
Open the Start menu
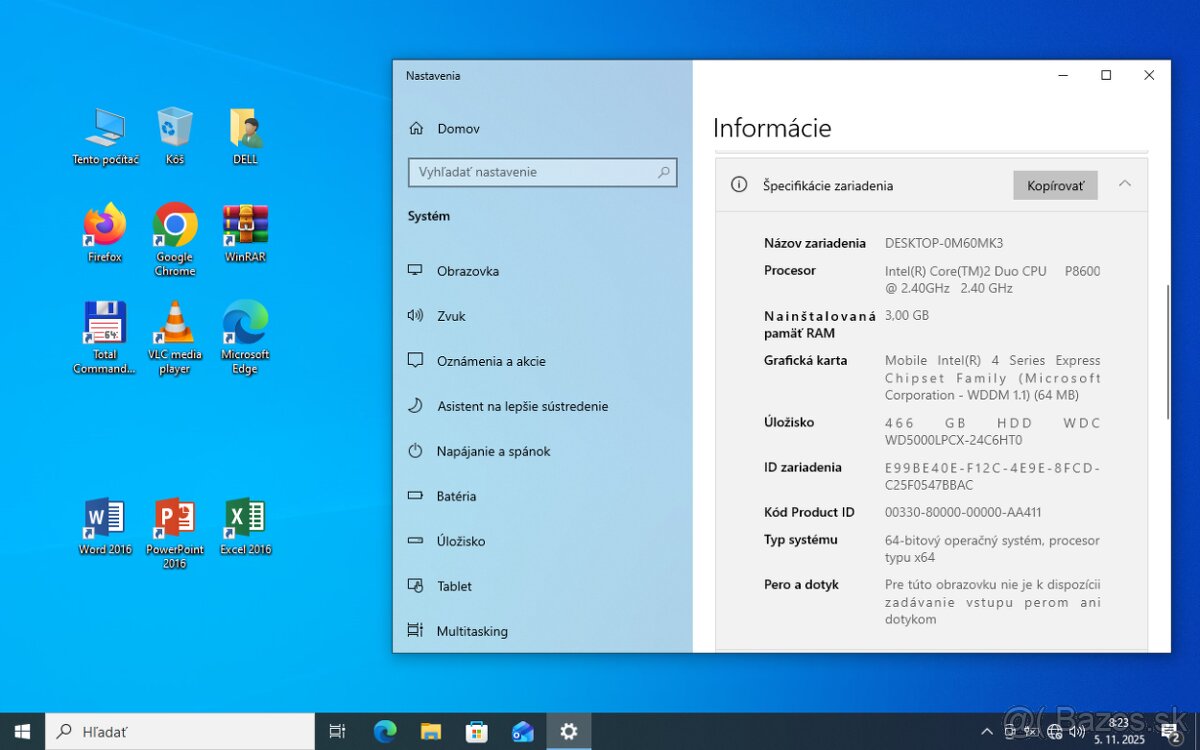[x=21, y=731]
